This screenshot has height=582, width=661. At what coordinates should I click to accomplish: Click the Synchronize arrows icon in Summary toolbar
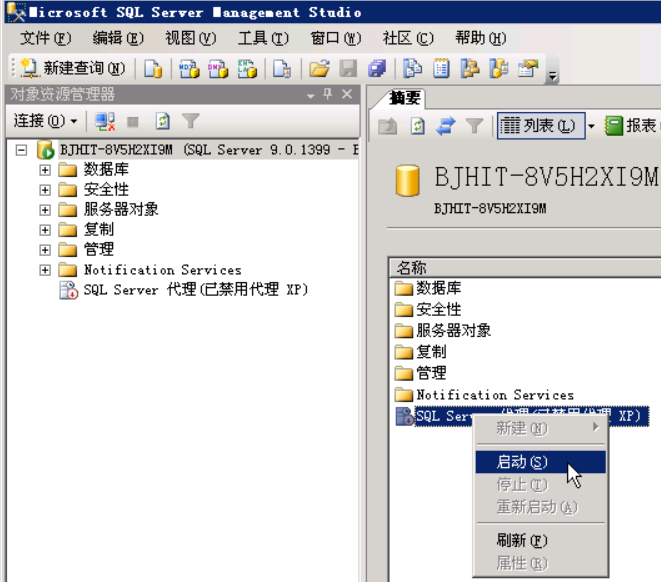tap(446, 126)
